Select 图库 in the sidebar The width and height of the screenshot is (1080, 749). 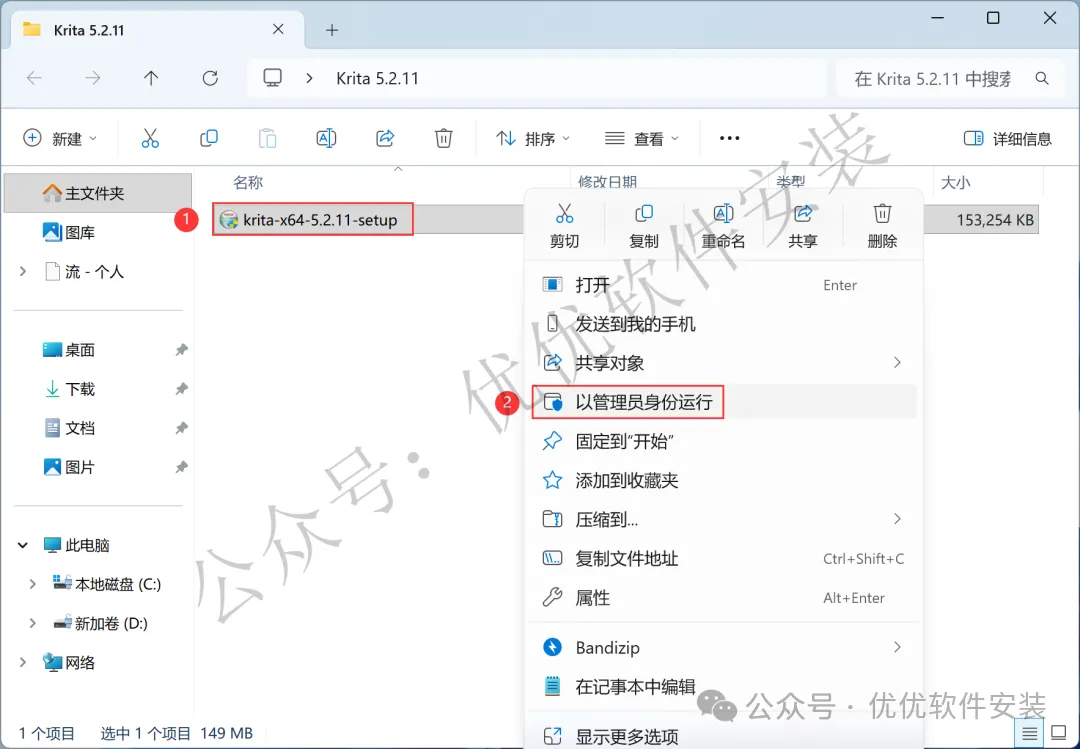click(x=98, y=232)
